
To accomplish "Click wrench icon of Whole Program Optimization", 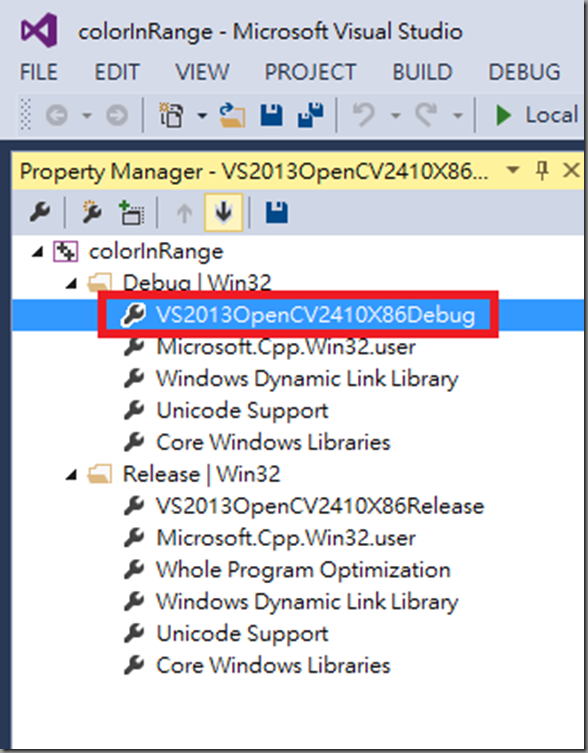I will coord(134,569).
